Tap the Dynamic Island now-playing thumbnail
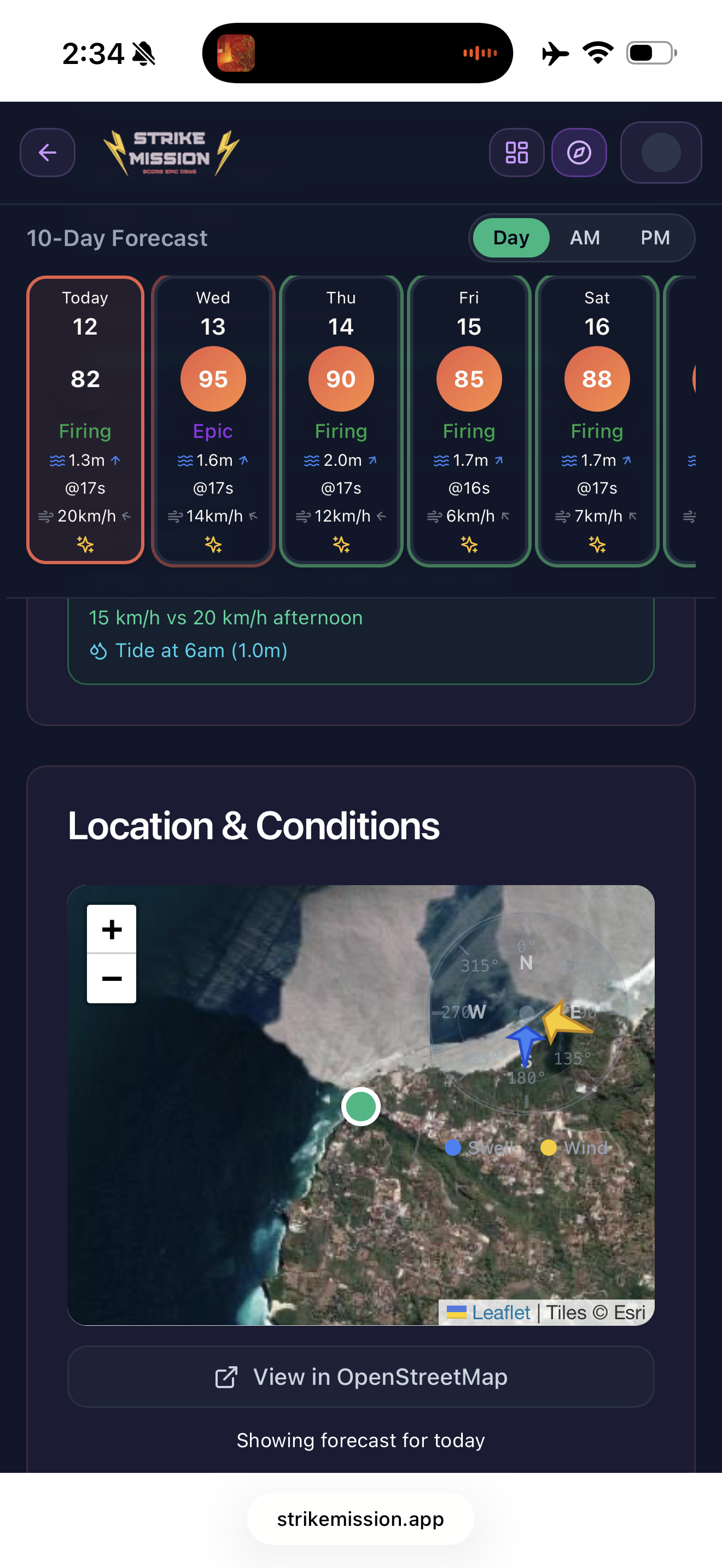The image size is (722, 1568). click(236, 53)
